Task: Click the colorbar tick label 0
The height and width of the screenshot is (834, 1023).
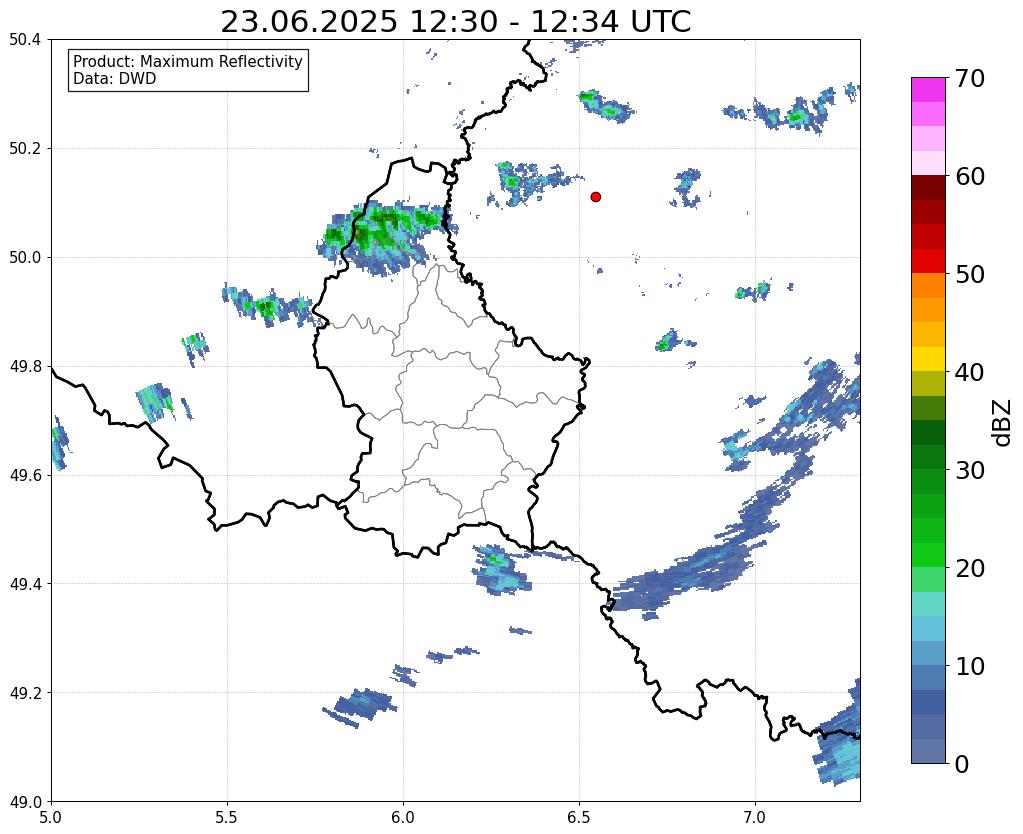Action: coord(962,764)
